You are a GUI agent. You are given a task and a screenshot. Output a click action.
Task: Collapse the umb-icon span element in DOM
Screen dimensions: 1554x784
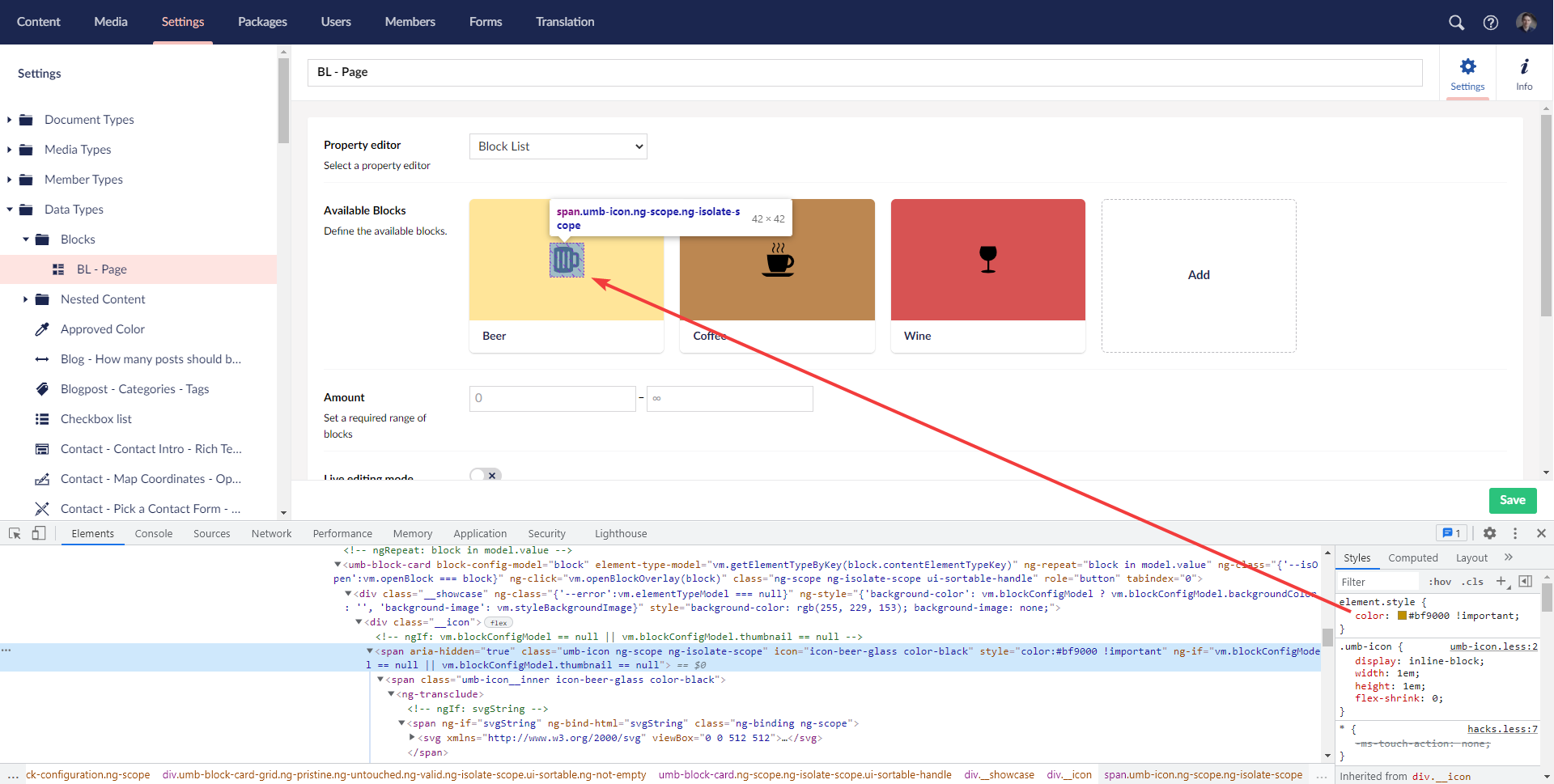[x=370, y=651]
